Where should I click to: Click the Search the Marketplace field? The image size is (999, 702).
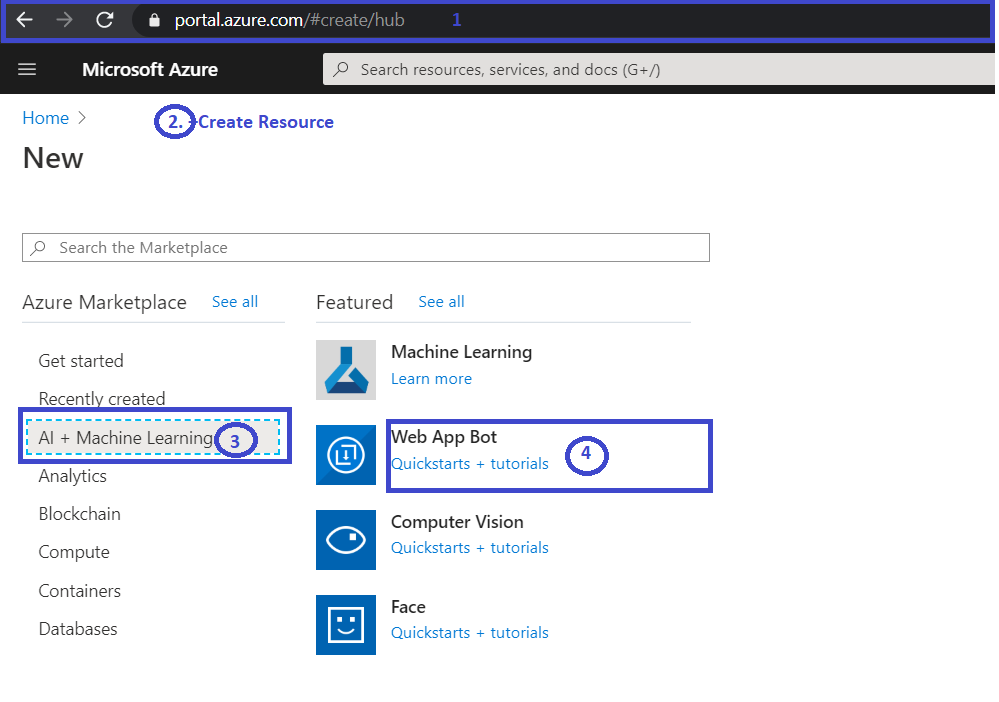365,247
